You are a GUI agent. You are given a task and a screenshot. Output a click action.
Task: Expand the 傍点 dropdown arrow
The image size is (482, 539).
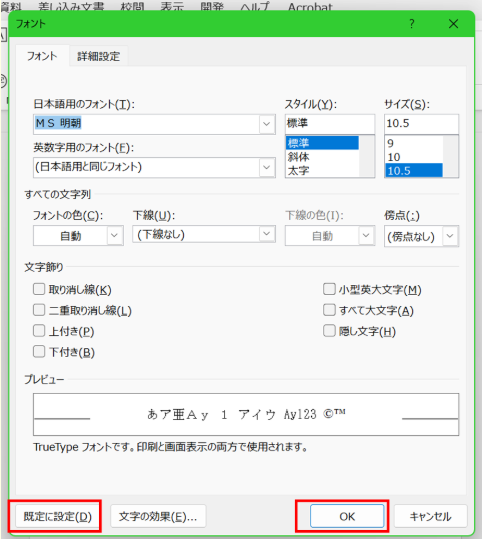(450, 236)
